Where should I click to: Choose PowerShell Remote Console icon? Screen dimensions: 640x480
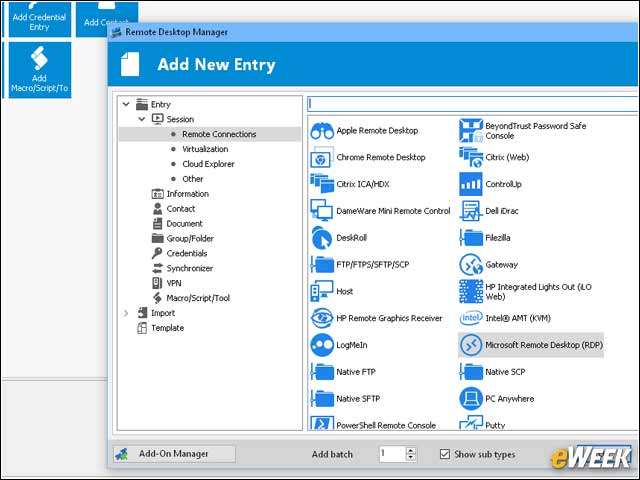pos(322,424)
